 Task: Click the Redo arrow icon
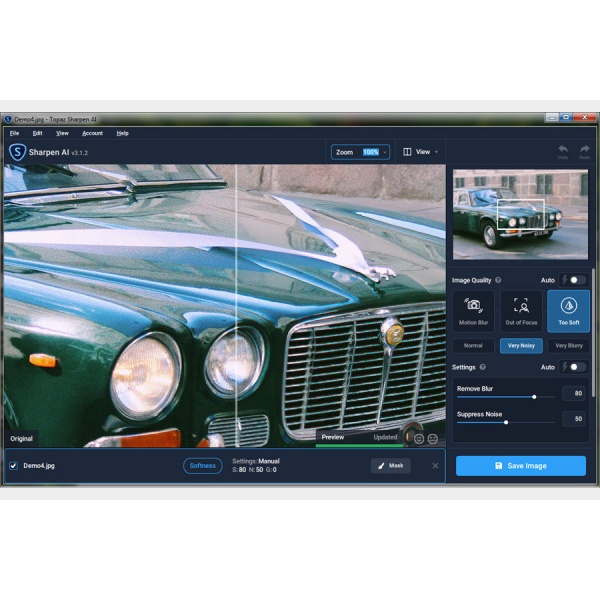(584, 150)
